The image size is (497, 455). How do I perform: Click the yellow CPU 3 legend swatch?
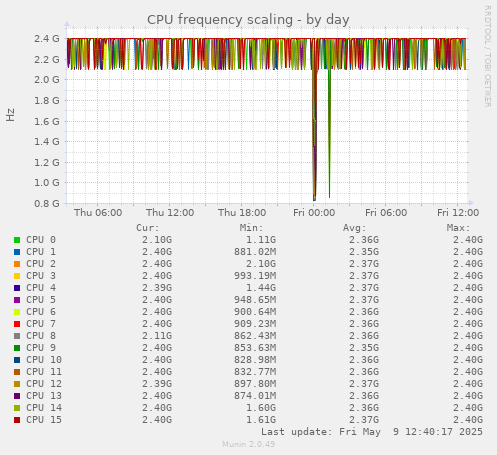tap(17, 276)
